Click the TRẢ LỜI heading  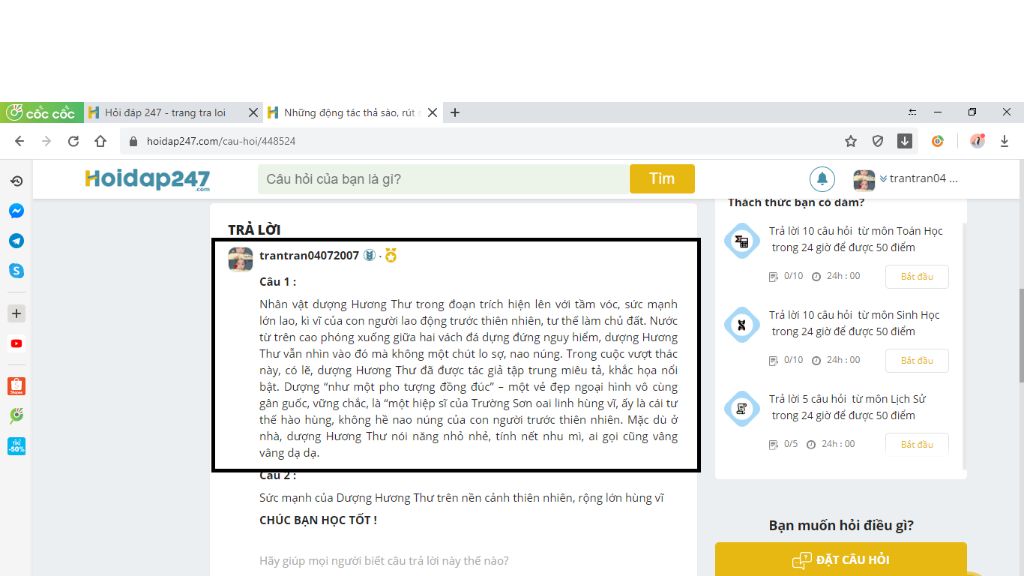[254, 230]
